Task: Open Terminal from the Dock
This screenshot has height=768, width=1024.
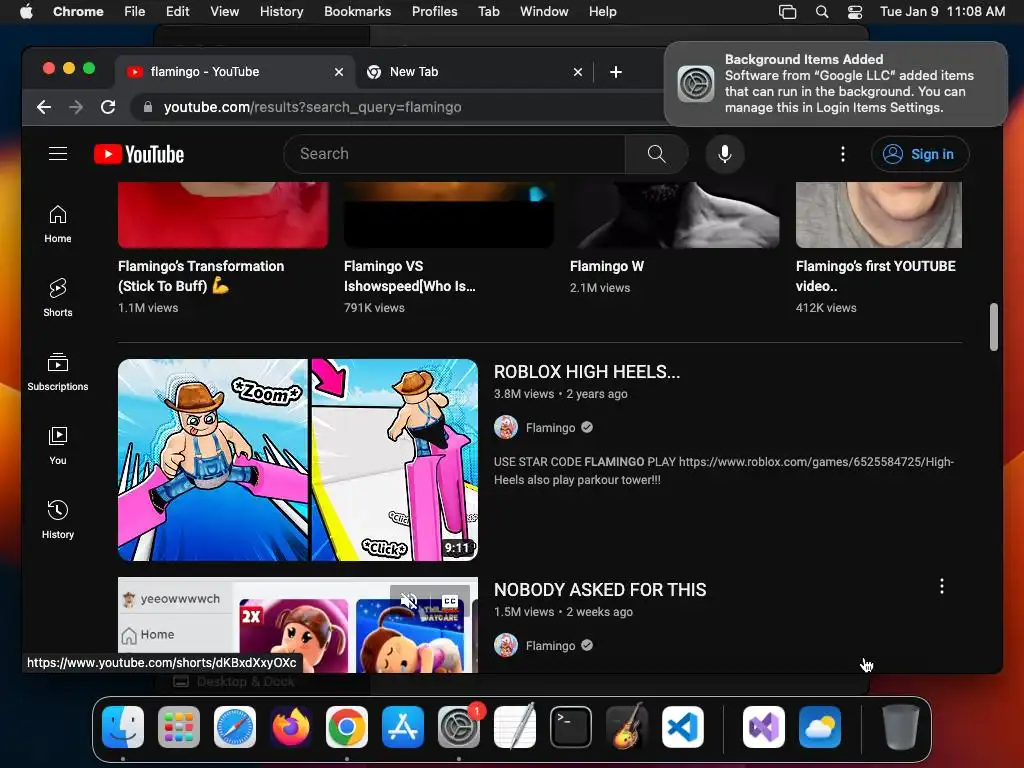Action: click(571, 727)
